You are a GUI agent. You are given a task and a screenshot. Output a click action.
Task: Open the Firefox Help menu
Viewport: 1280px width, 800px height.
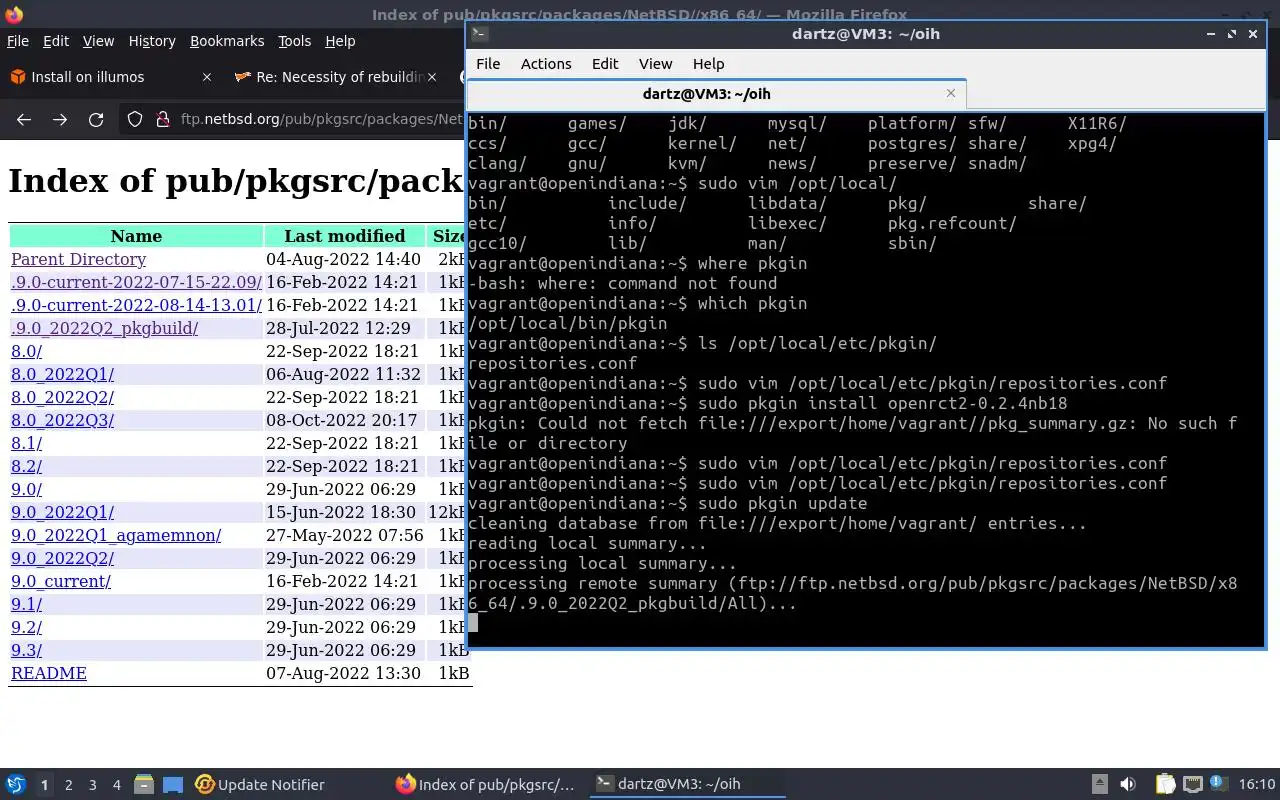point(340,41)
